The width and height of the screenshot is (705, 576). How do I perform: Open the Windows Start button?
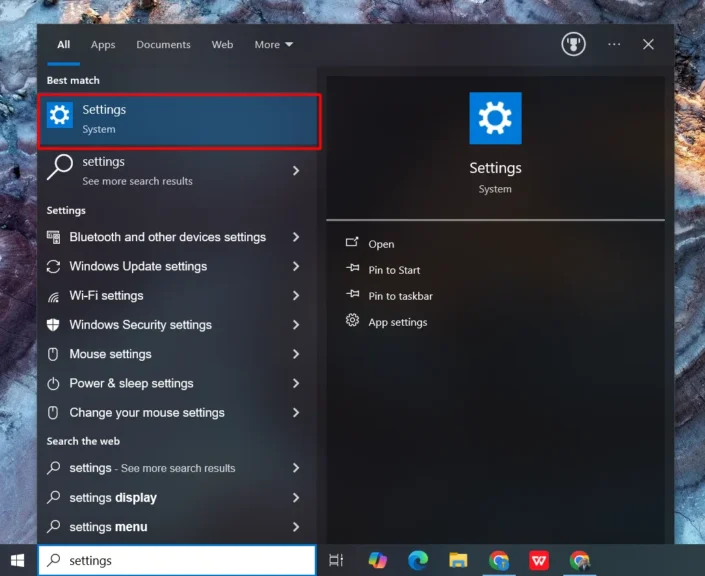18,560
